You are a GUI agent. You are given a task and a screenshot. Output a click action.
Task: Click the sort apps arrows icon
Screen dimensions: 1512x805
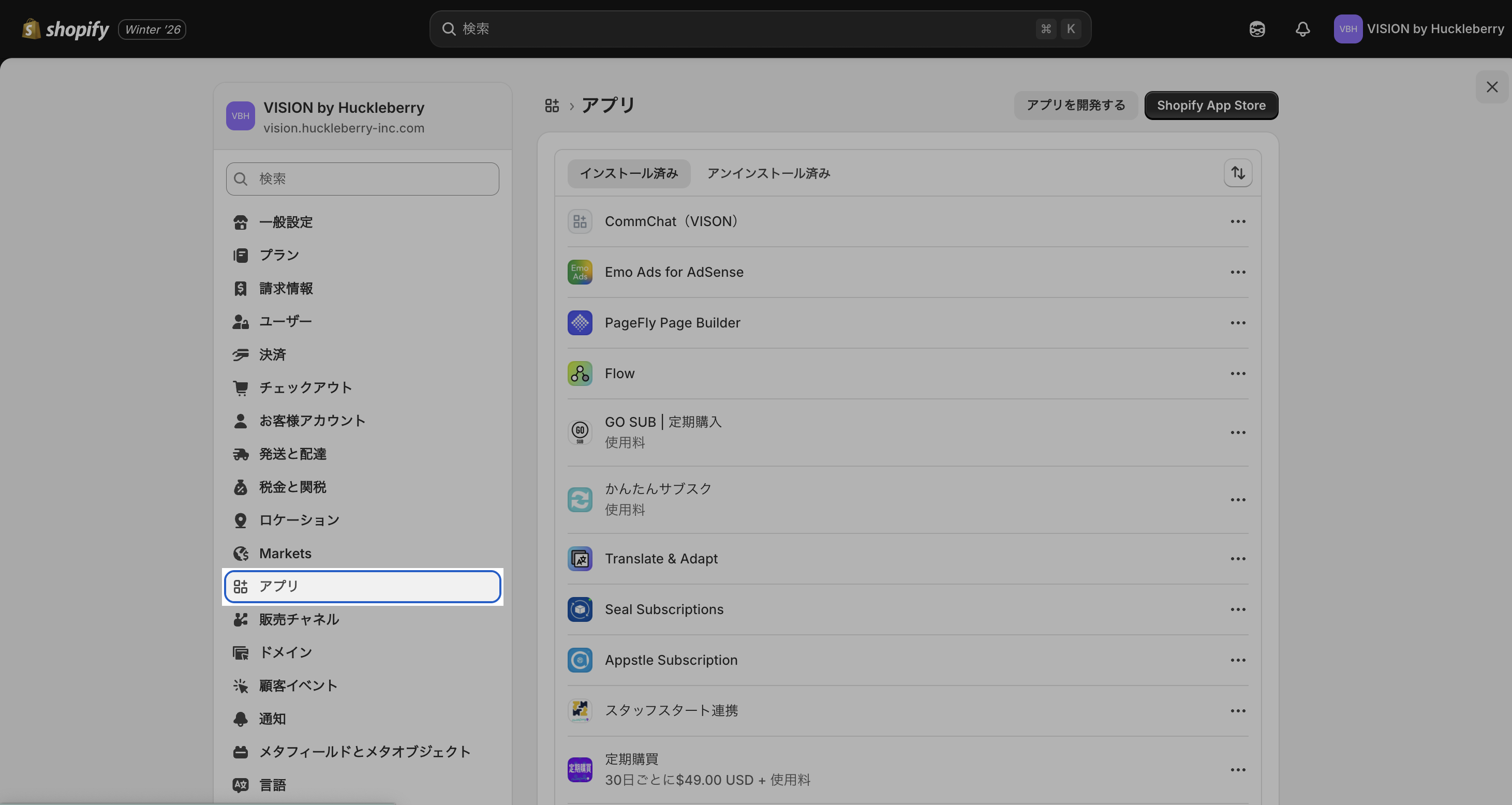tap(1238, 173)
